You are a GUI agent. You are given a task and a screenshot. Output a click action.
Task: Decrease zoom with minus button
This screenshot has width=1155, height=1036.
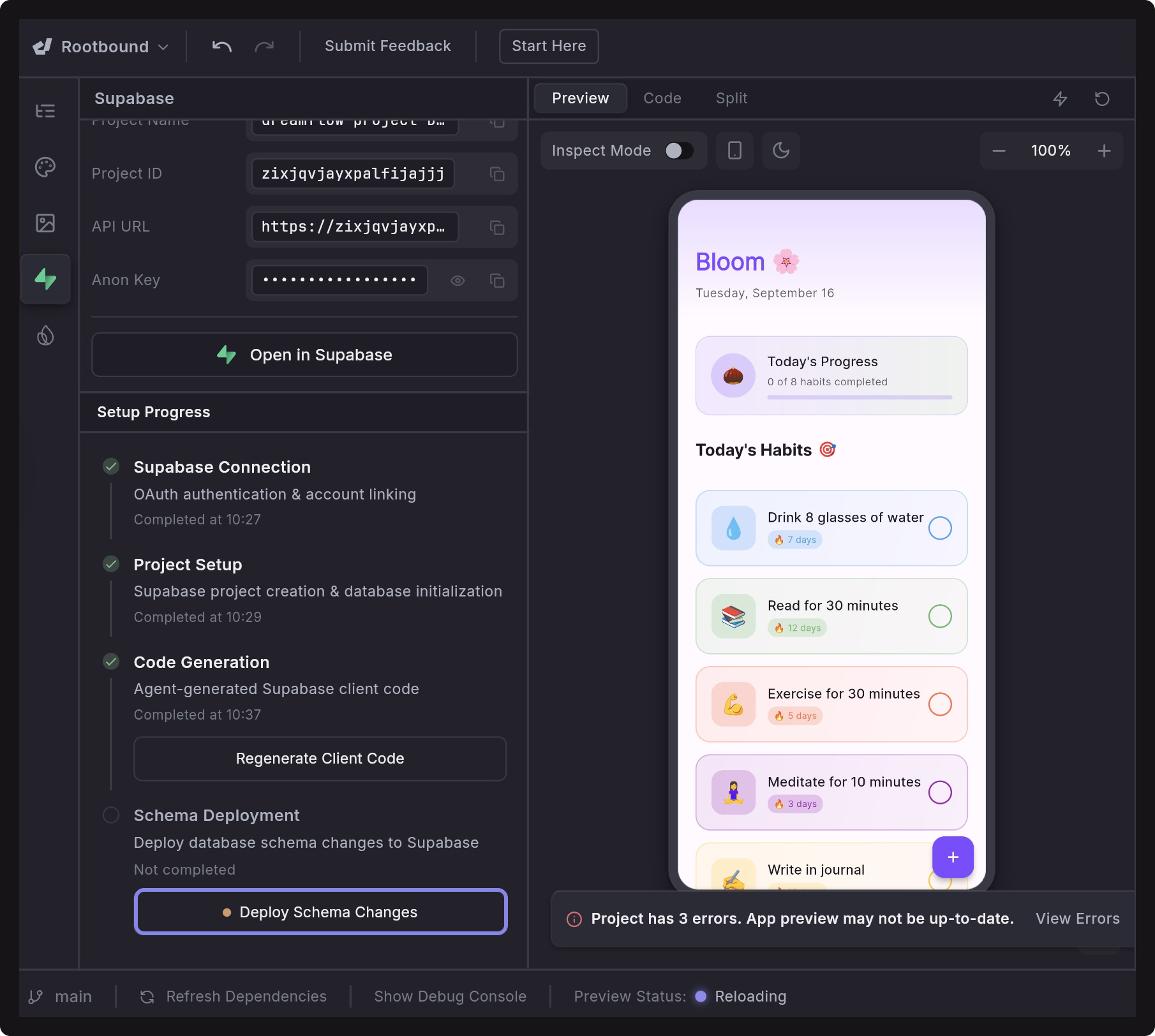tap(999, 151)
